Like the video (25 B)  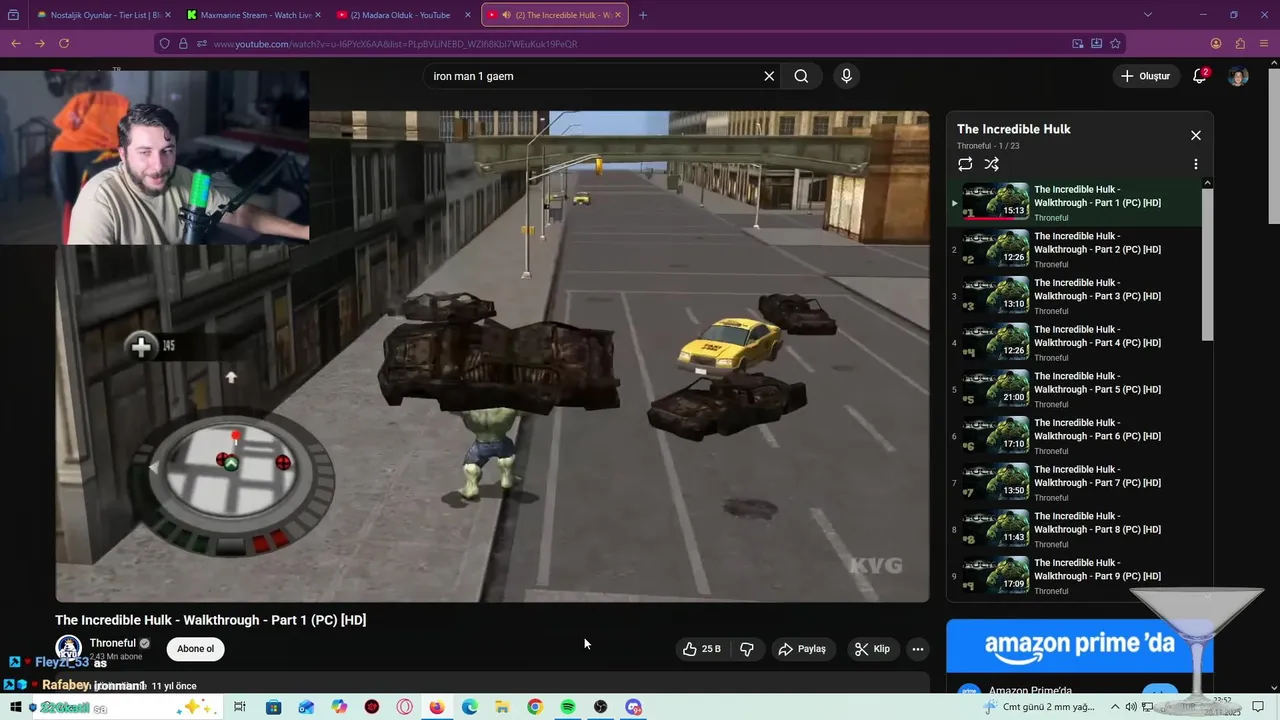702,649
